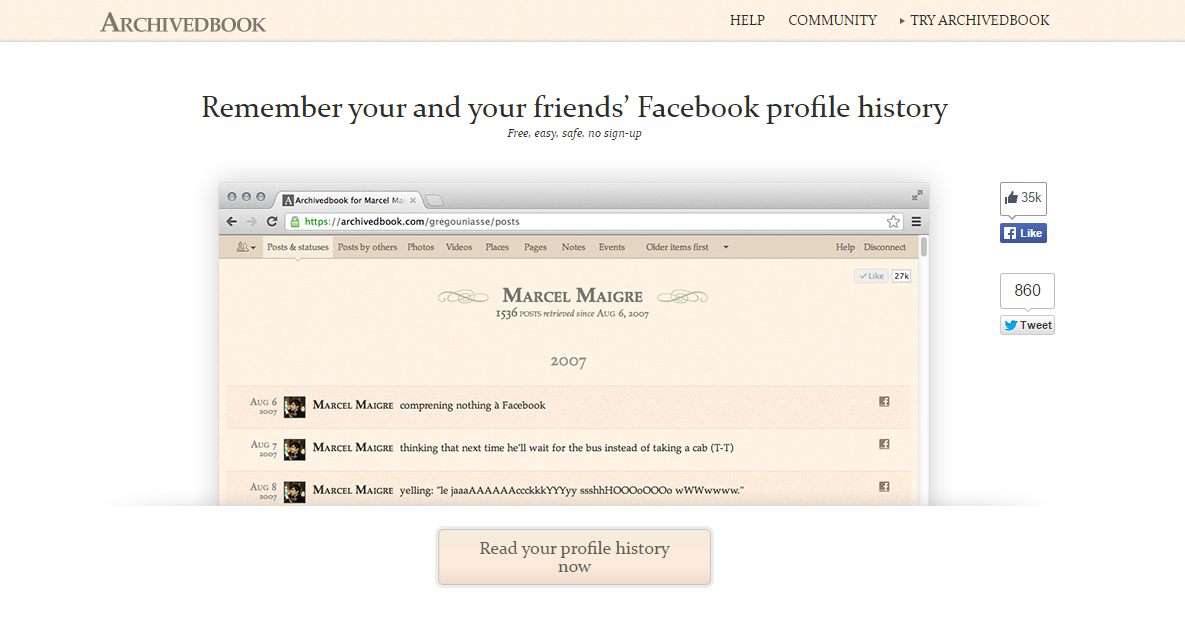
Task: Click Facebook icon on Aug 7 post
Action: coord(884,444)
